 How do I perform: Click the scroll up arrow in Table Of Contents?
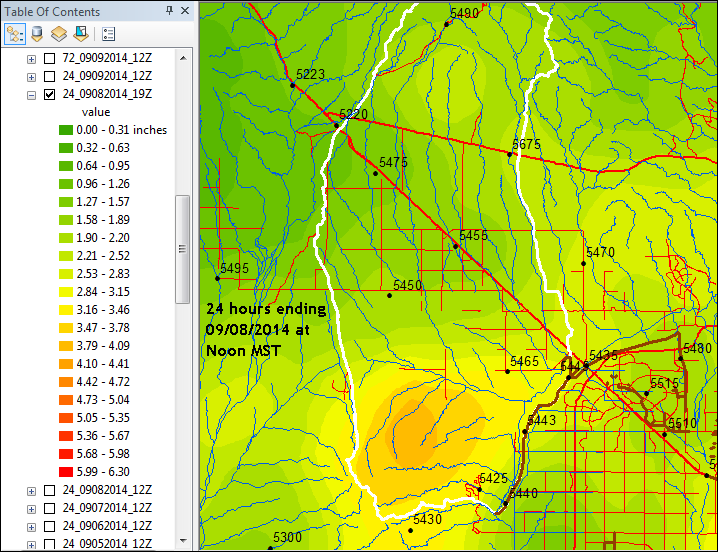[183, 58]
